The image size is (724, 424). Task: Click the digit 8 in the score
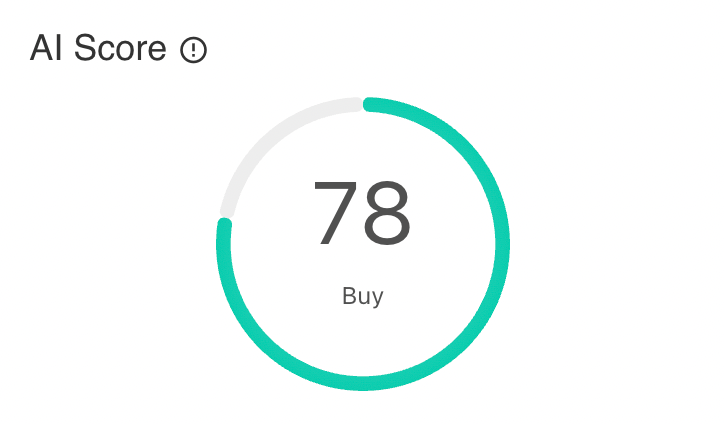tap(386, 213)
